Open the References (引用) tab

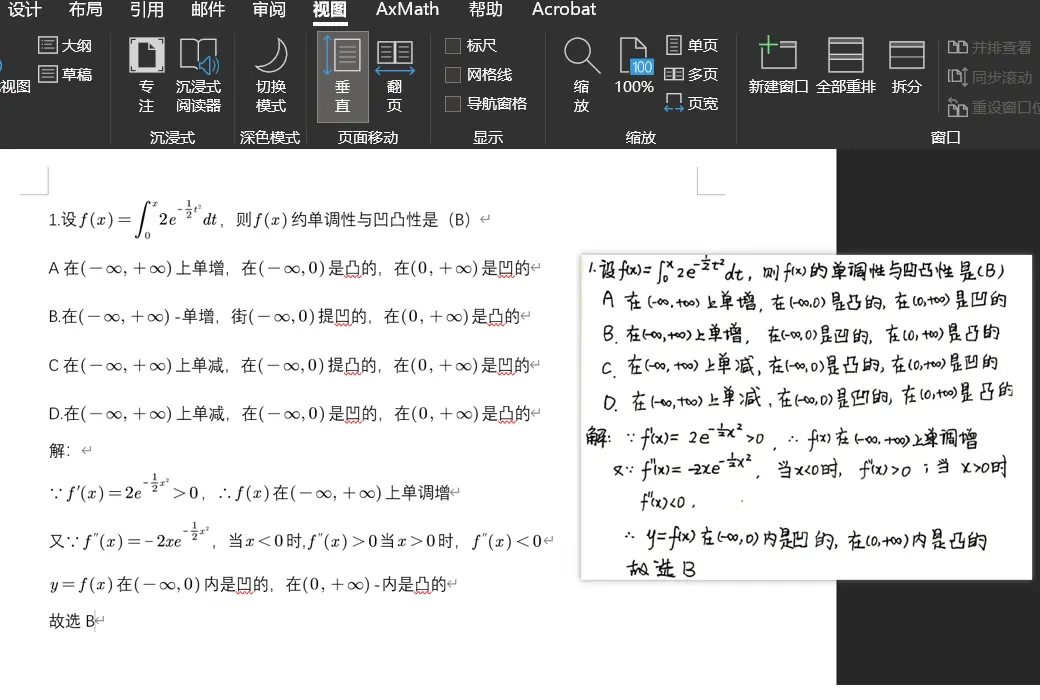(x=147, y=9)
